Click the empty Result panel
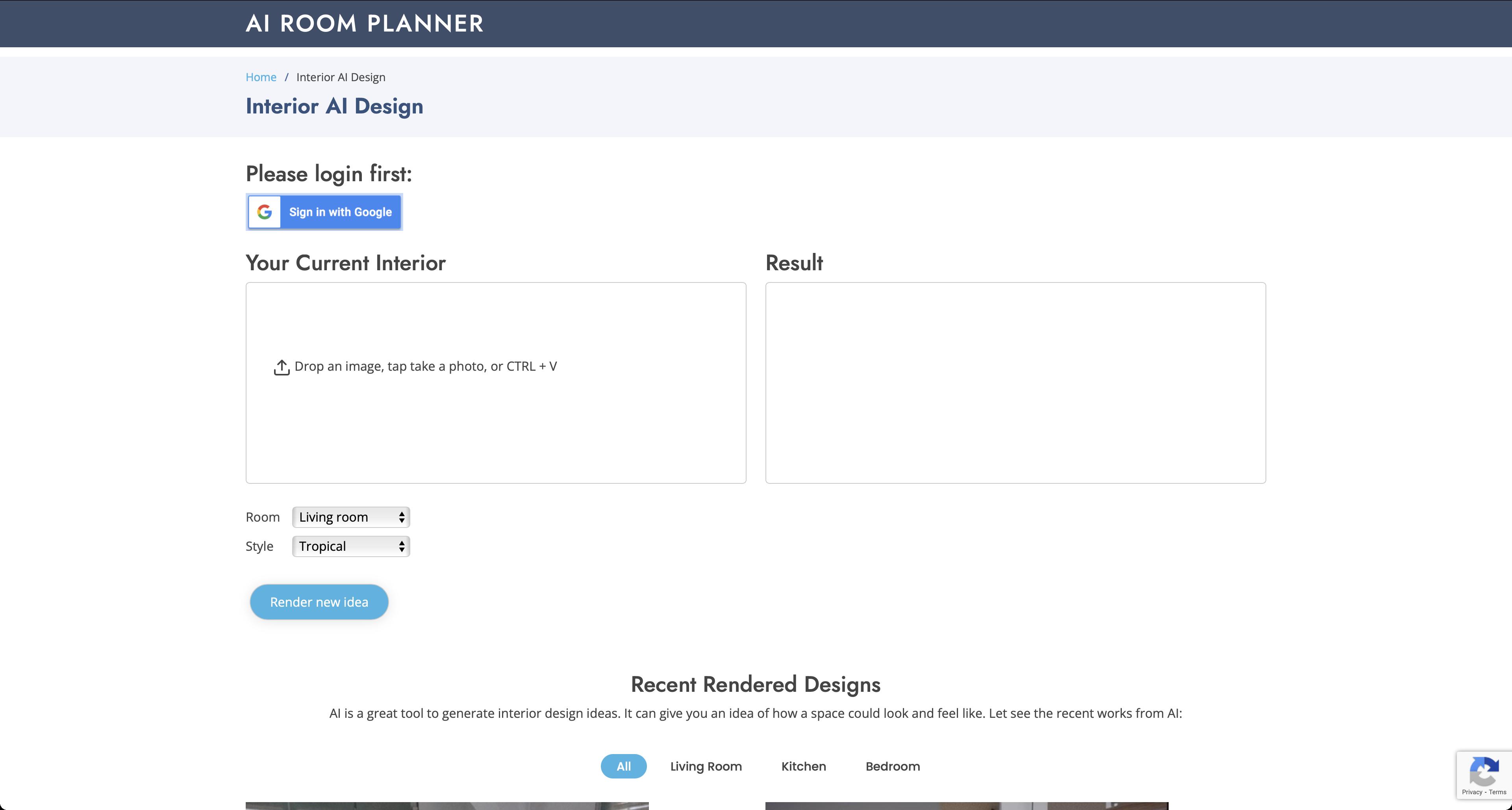This screenshot has width=1512, height=810. [1015, 383]
